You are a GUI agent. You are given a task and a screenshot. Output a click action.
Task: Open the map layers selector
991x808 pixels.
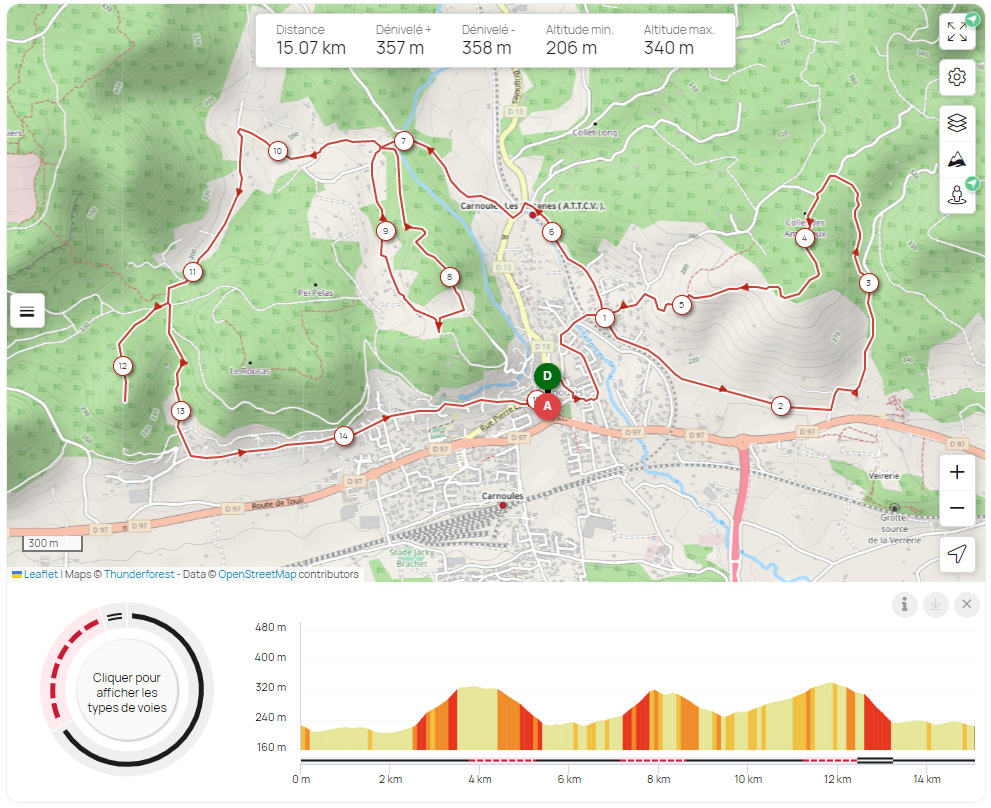[957, 123]
